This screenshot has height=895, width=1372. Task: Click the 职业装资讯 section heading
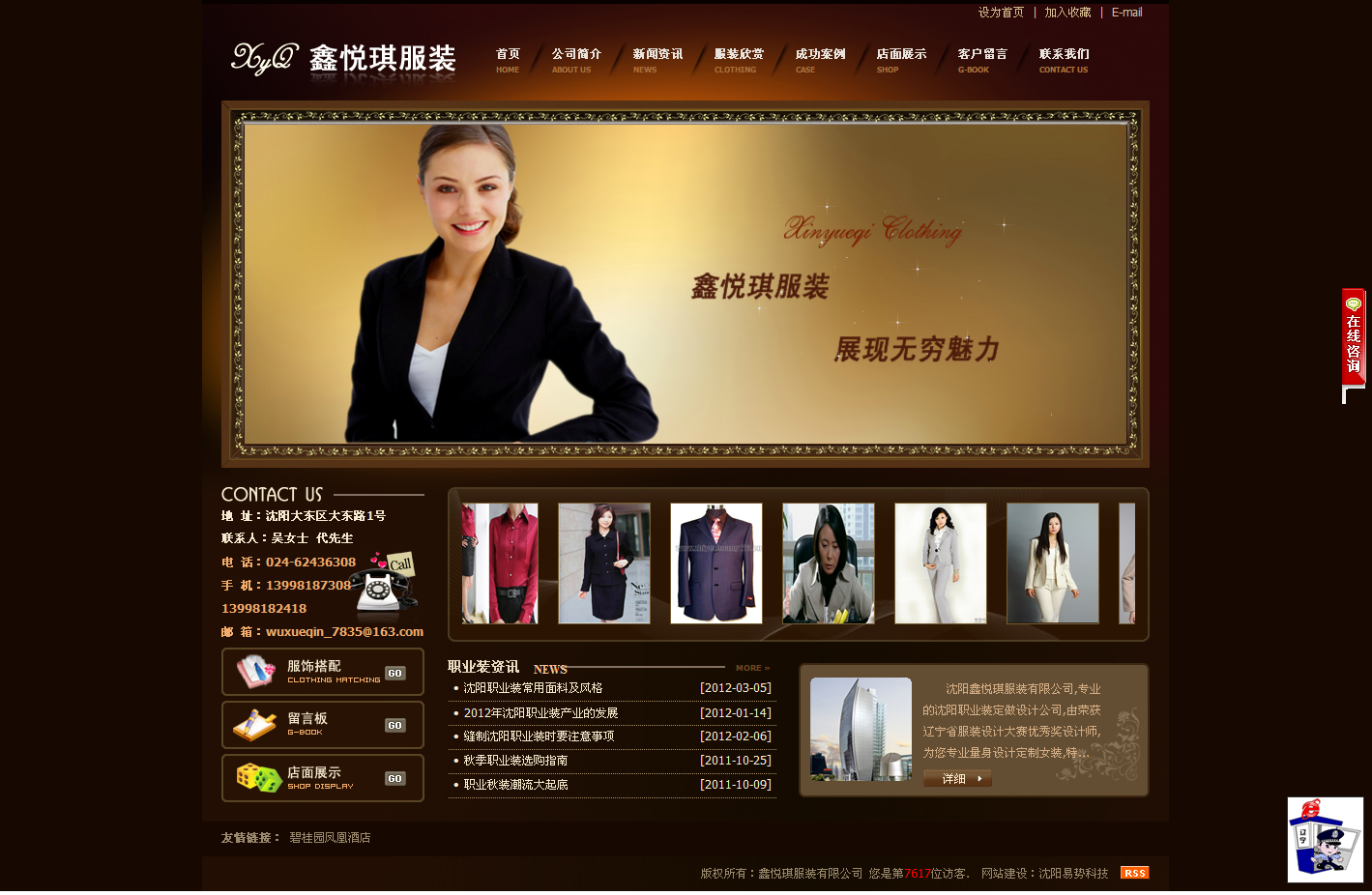click(483, 667)
